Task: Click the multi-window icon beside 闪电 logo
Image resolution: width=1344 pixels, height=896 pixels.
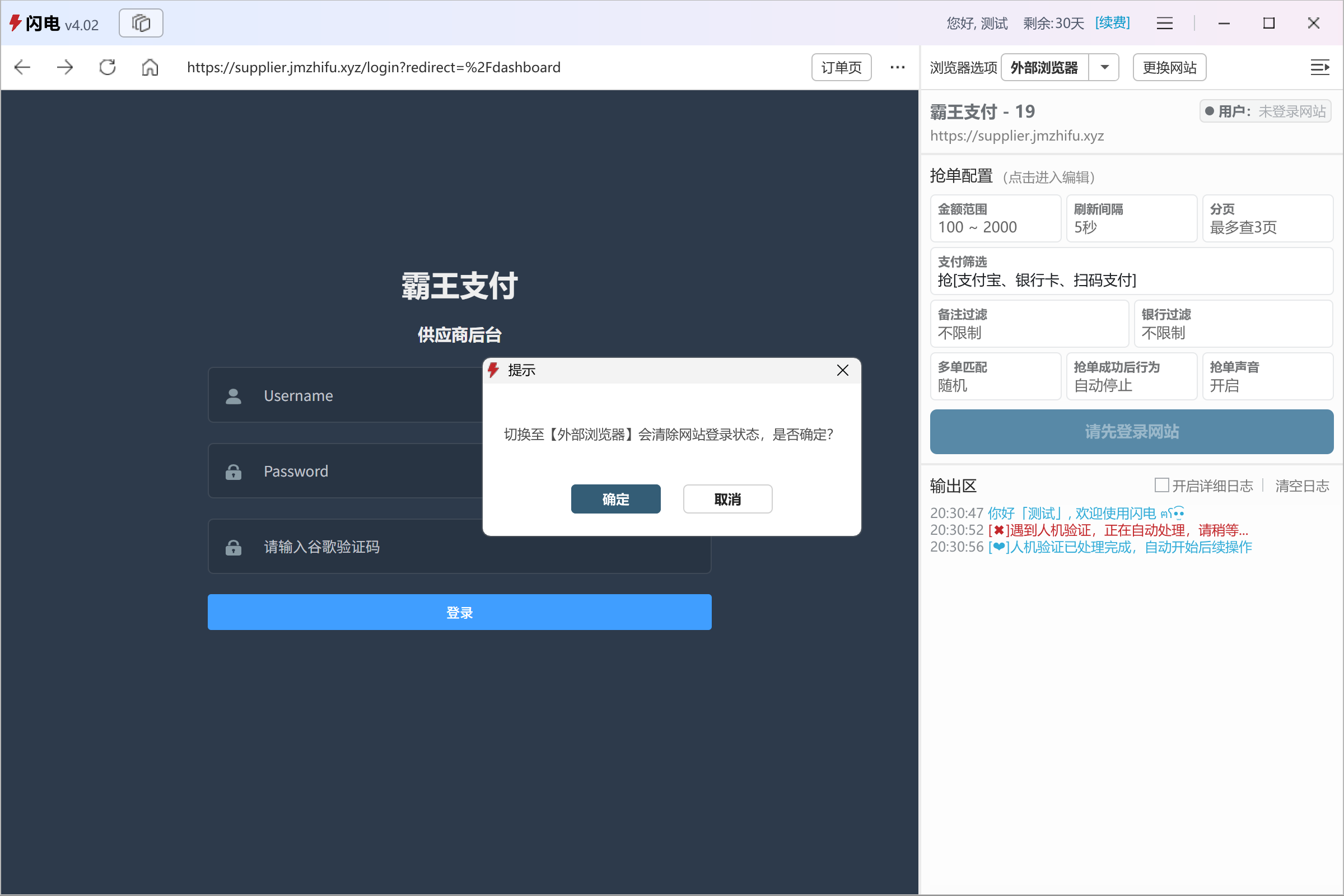Action: pyautogui.click(x=141, y=23)
